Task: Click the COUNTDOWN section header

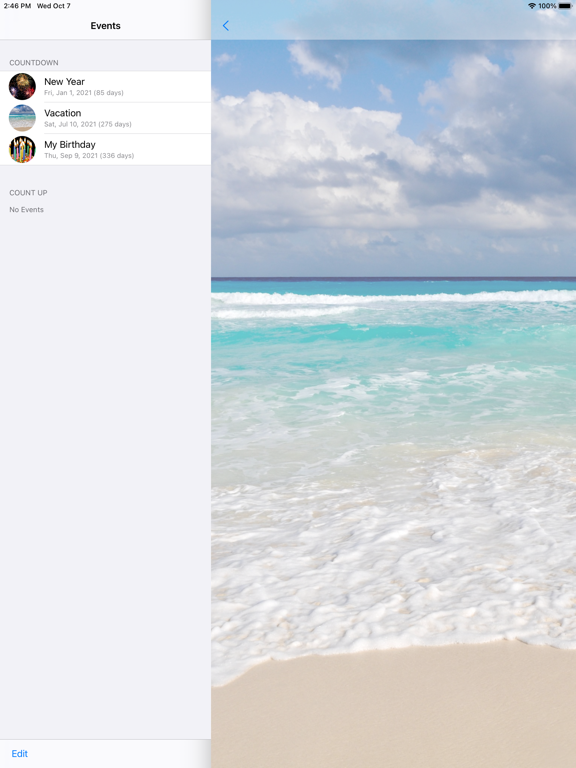Action: click(34, 63)
